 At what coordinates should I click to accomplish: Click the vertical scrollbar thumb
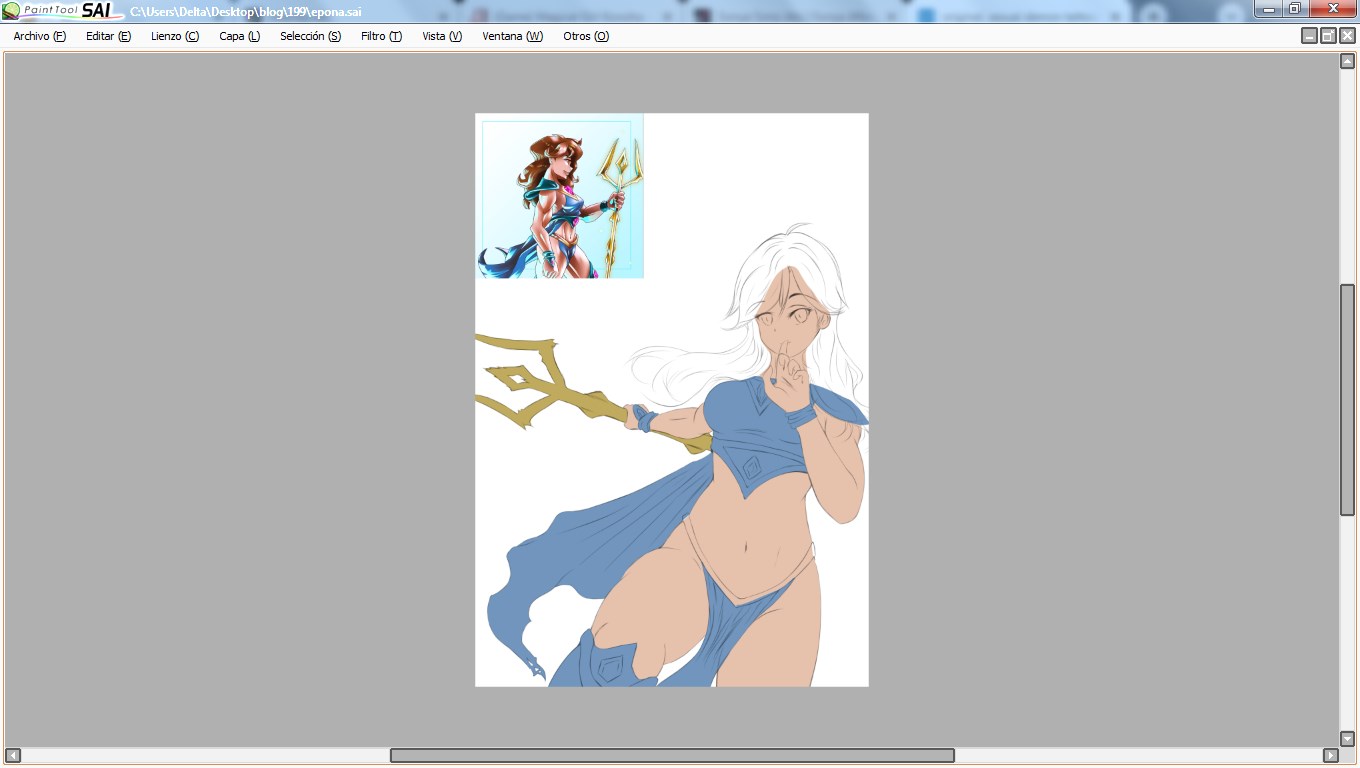coord(1347,400)
